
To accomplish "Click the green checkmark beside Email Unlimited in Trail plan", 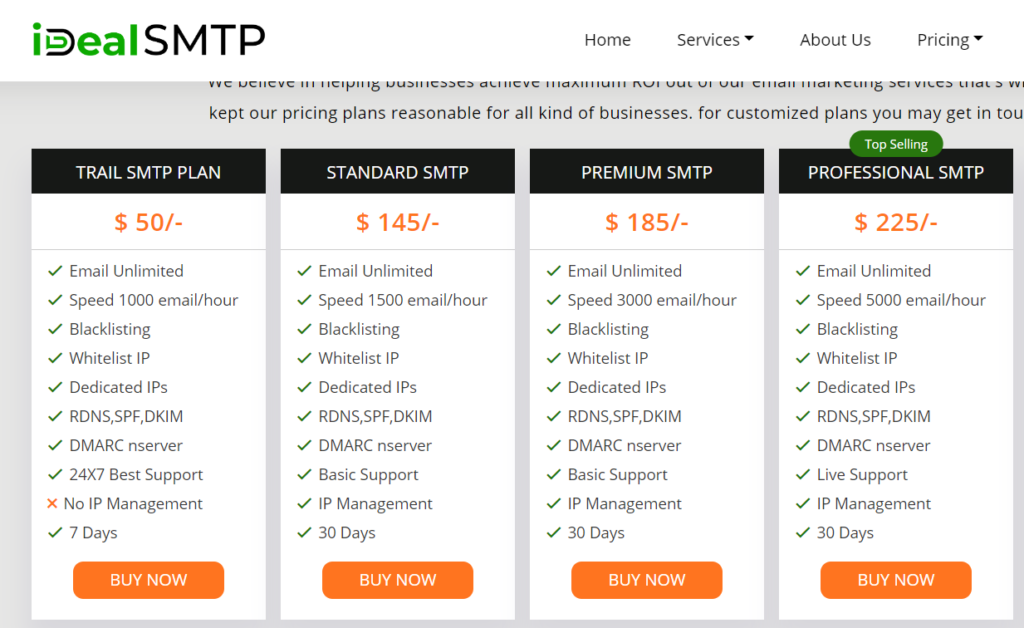I will click(x=54, y=271).
